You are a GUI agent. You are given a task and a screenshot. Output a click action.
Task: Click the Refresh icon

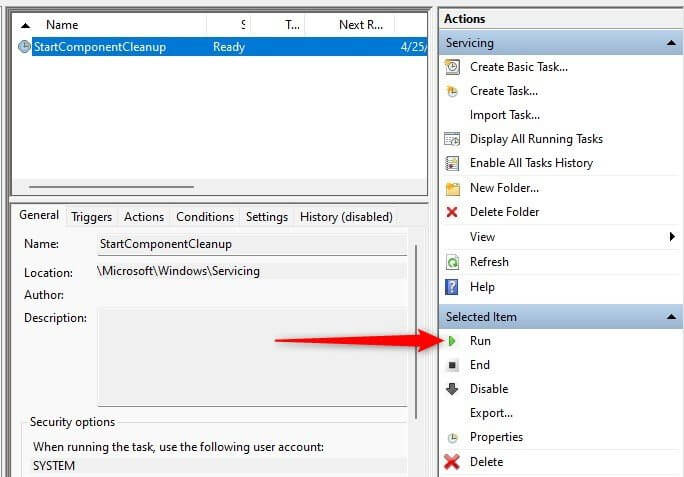click(452, 262)
